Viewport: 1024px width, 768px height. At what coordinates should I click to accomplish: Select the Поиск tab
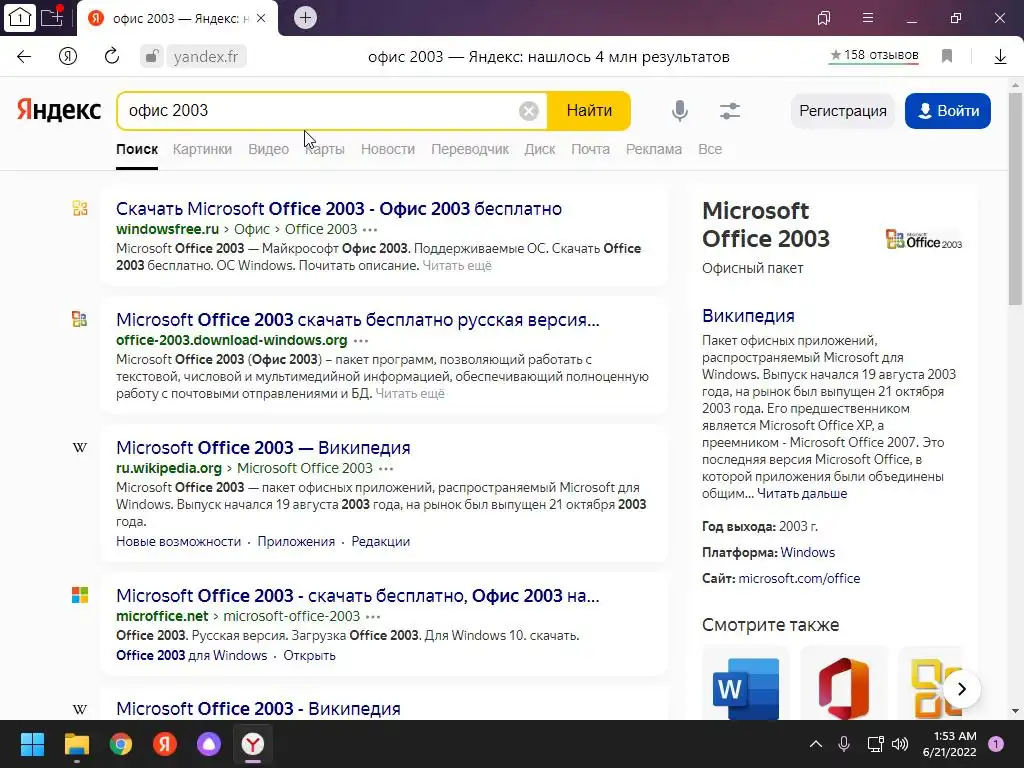(137, 149)
